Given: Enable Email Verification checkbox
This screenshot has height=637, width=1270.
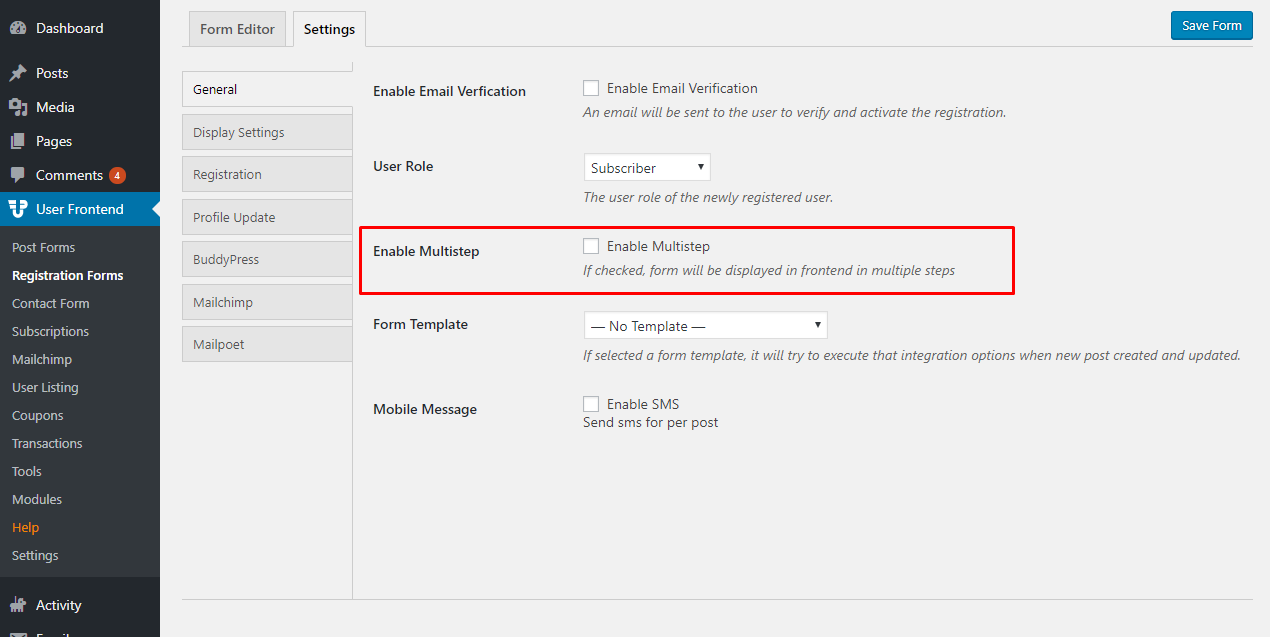Looking at the screenshot, I should click(591, 88).
